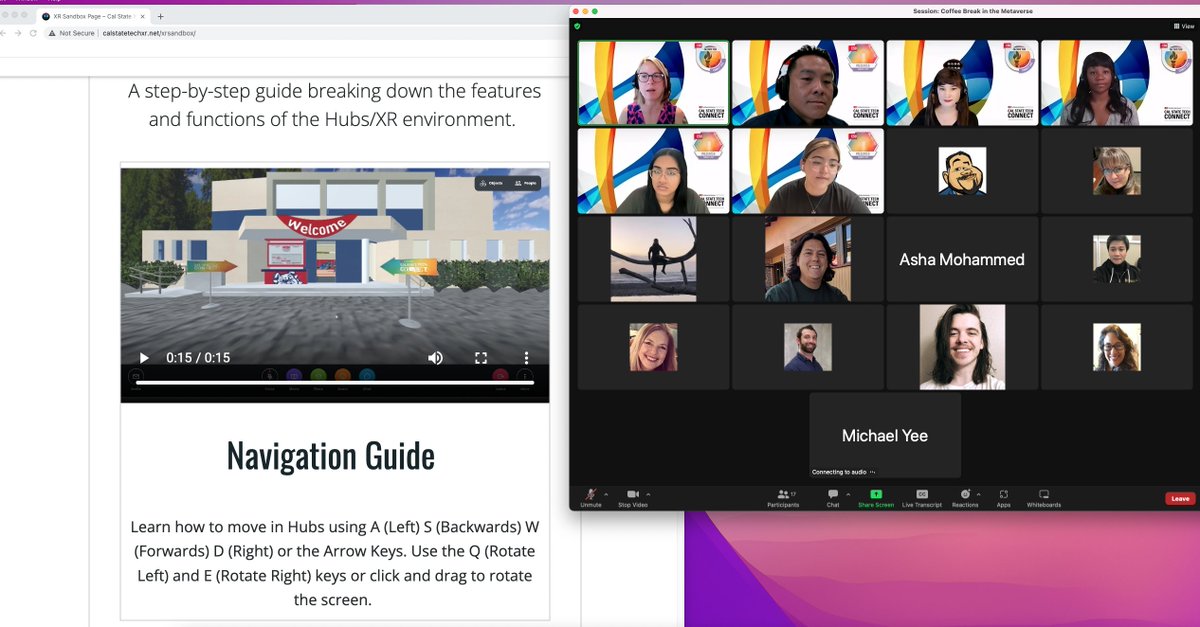Open the video's three-dot more options
The image size is (1200, 627).
[x=526, y=358]
